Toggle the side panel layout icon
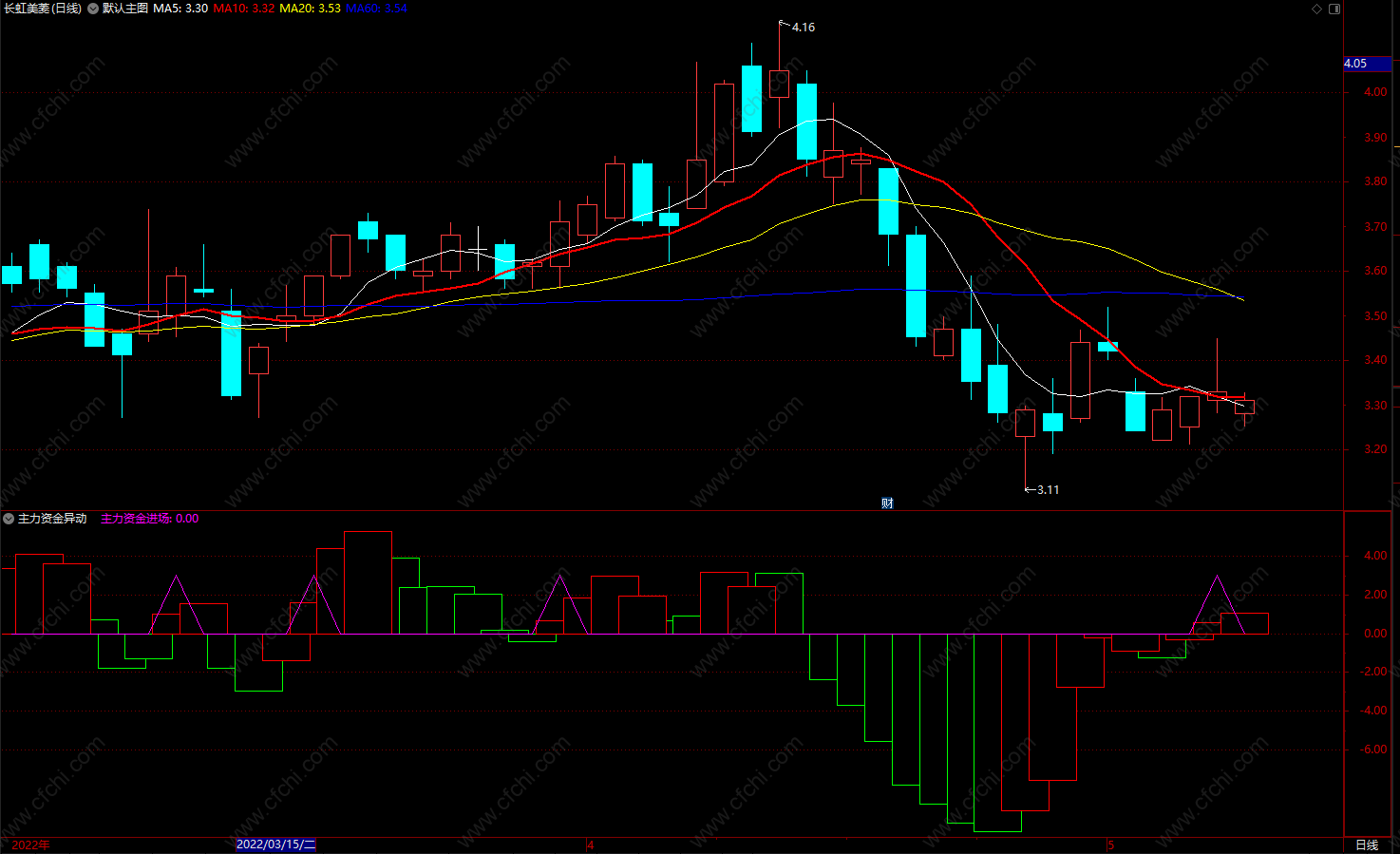 (1334, 9)
